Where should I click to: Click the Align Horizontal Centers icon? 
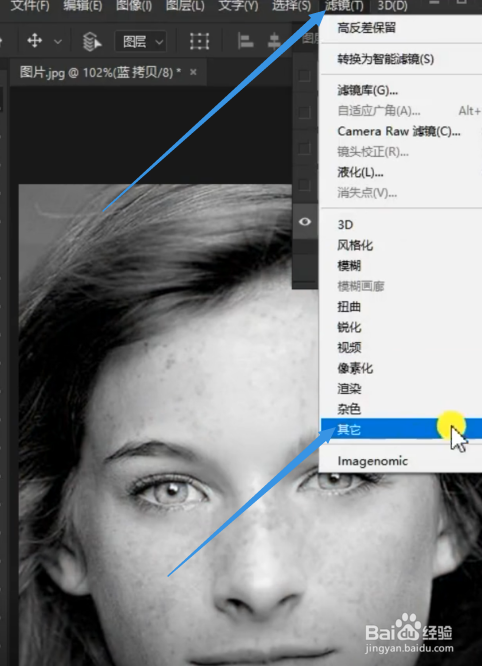[x=275, y=41]
